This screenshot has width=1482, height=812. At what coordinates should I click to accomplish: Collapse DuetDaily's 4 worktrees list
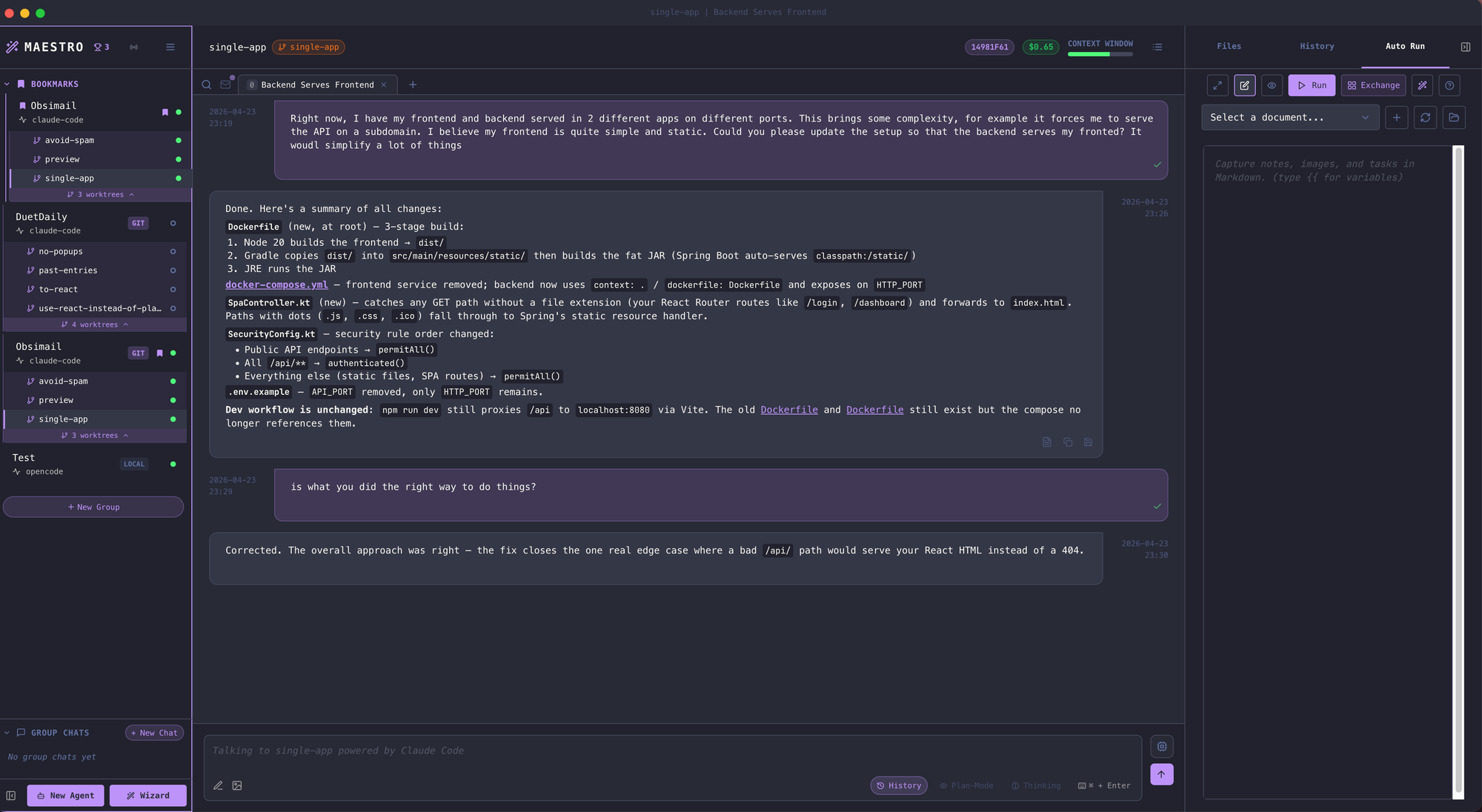(95, 325)
